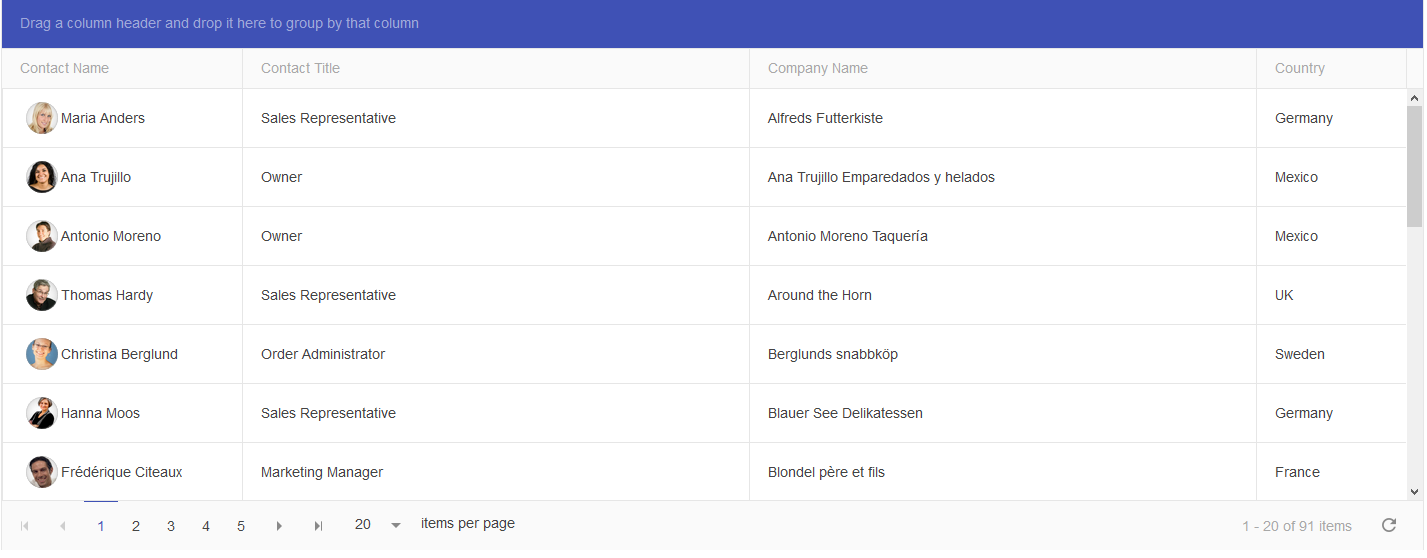Sort by the Contact Name column header

(65, 68)
